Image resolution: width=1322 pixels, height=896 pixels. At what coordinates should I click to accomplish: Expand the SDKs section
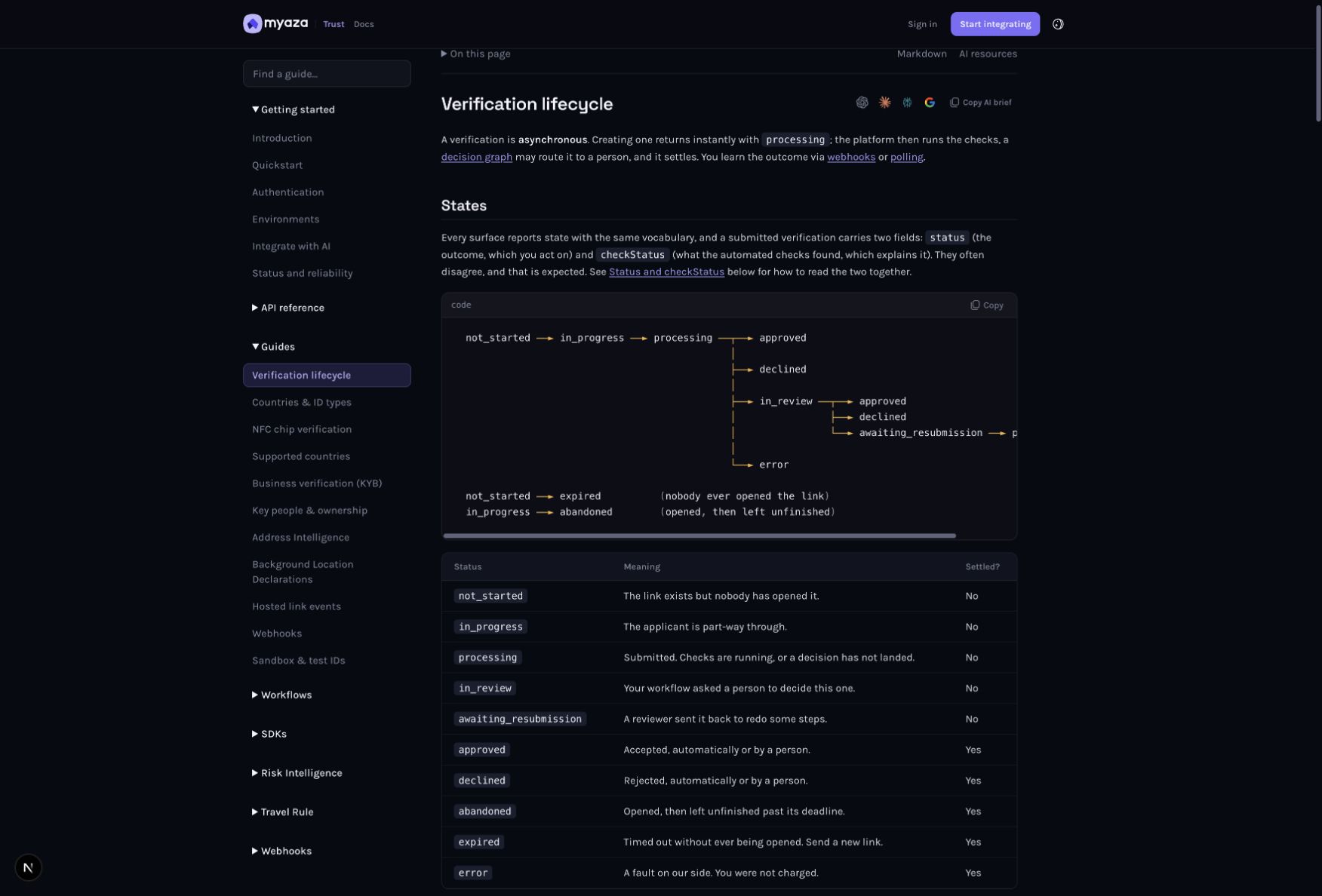(269, 734)
